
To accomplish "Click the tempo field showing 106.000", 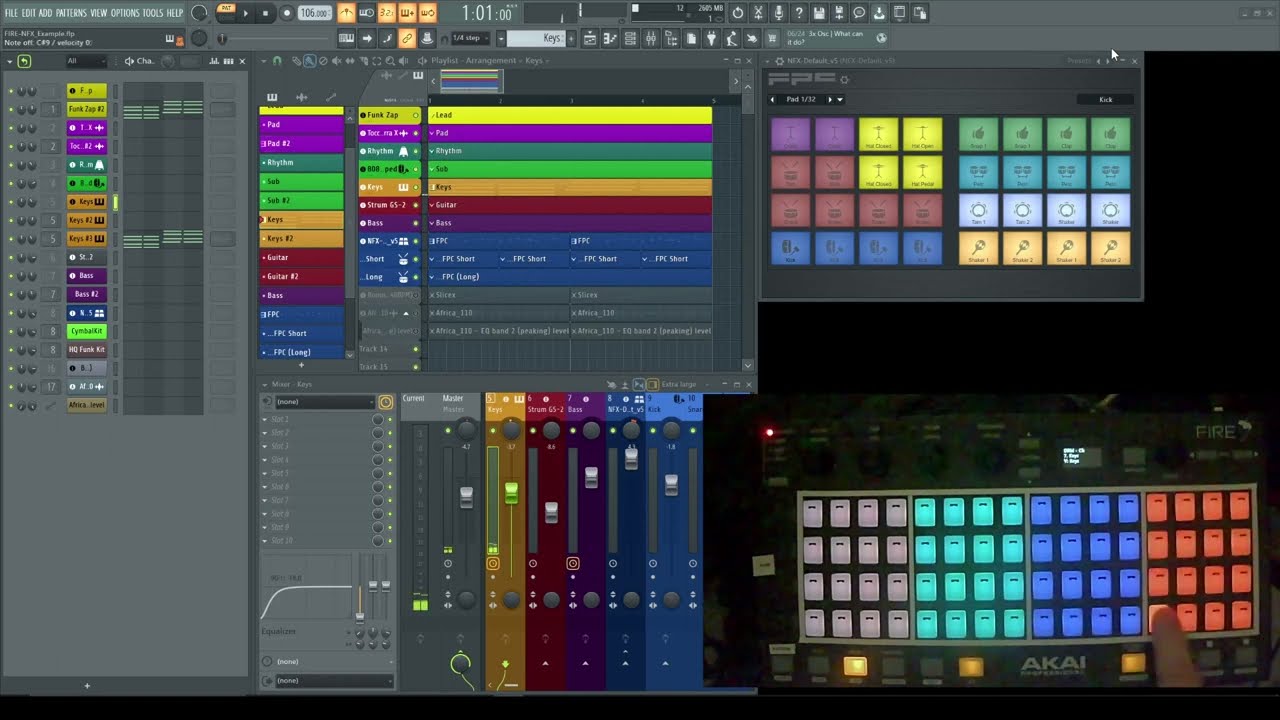I will (314, 13).
